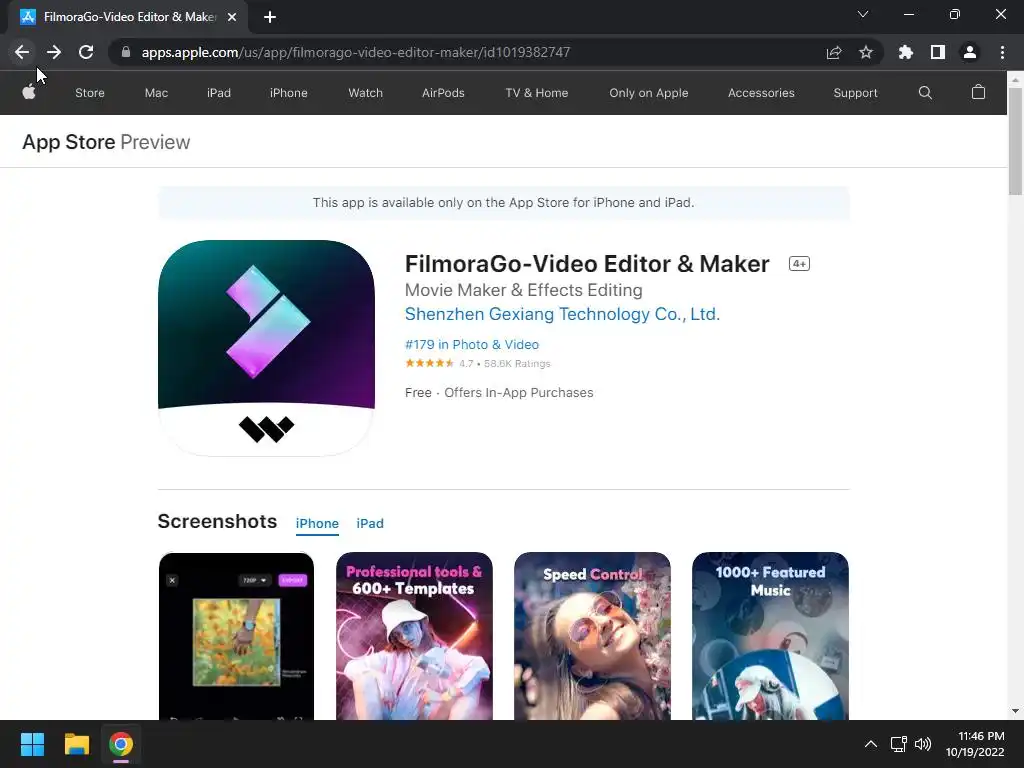Image resolution: width=1024 pixels, height=768 pixels.
Task: Open Chrome profile menu
Action: [x=969, y=52]
